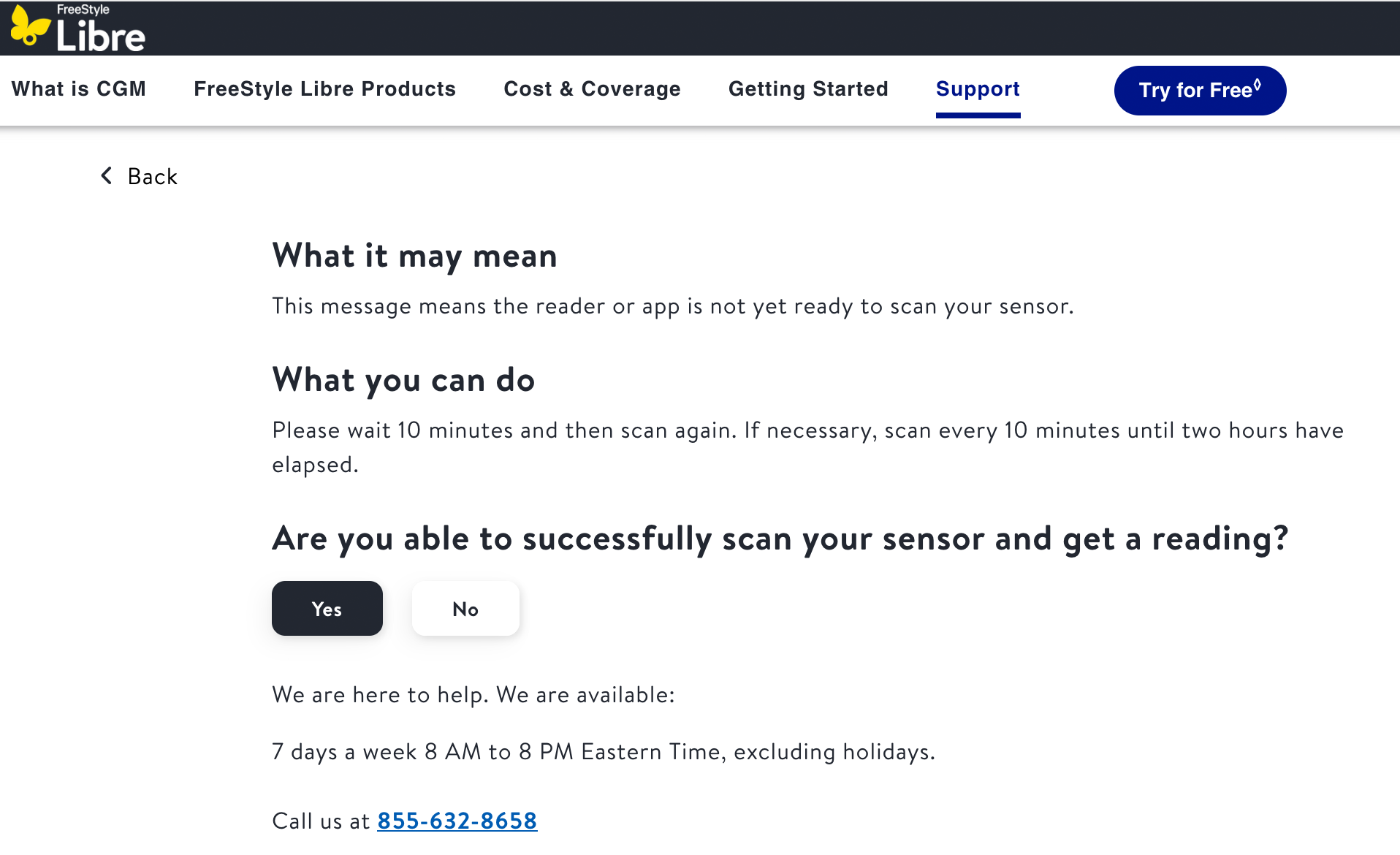
Task: Click the "What you can do" heading
Action: tap(403, 380)
